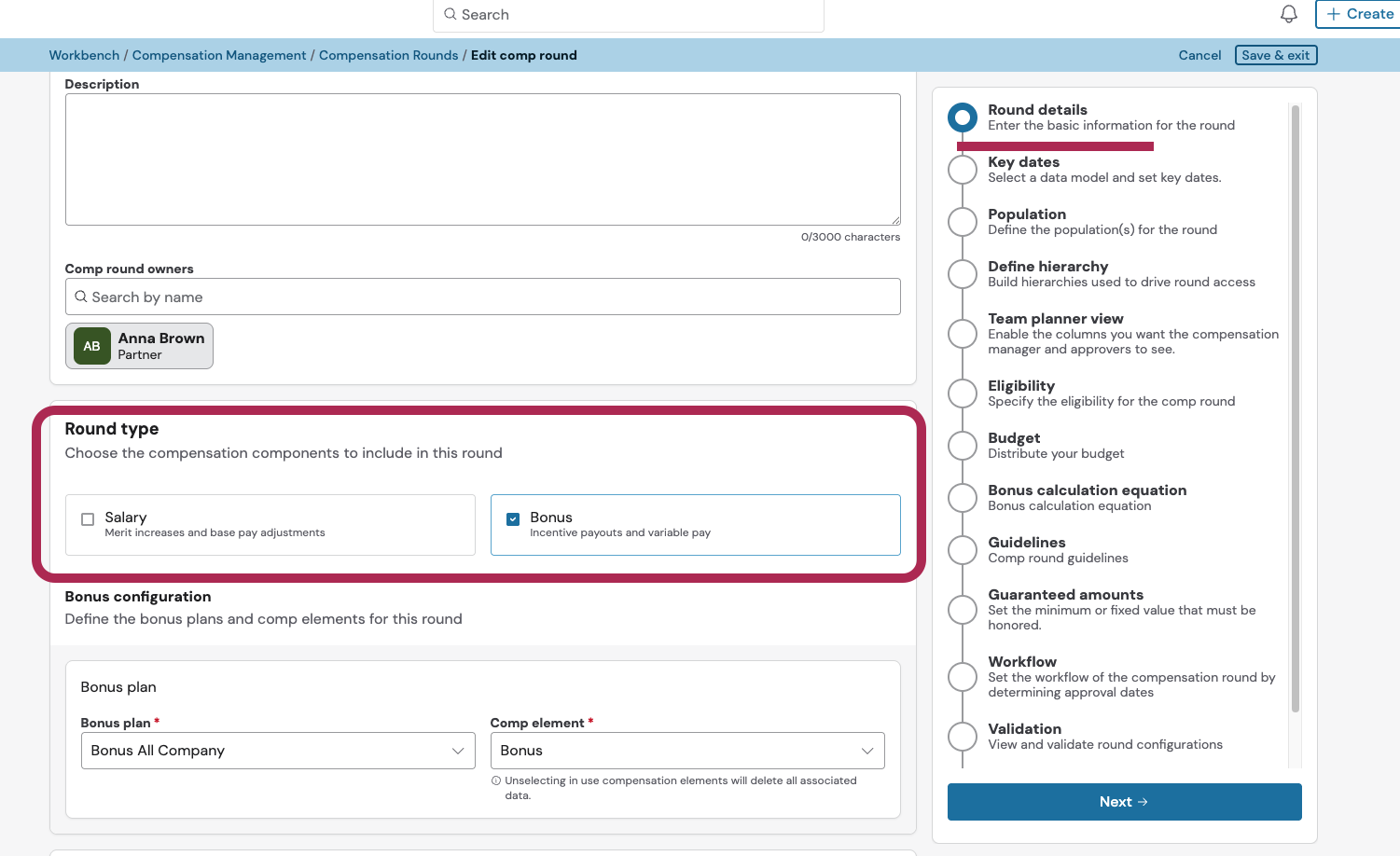Open the Comp element dropdown
This screenshot has height=856, width=1400.
(687, 751)
